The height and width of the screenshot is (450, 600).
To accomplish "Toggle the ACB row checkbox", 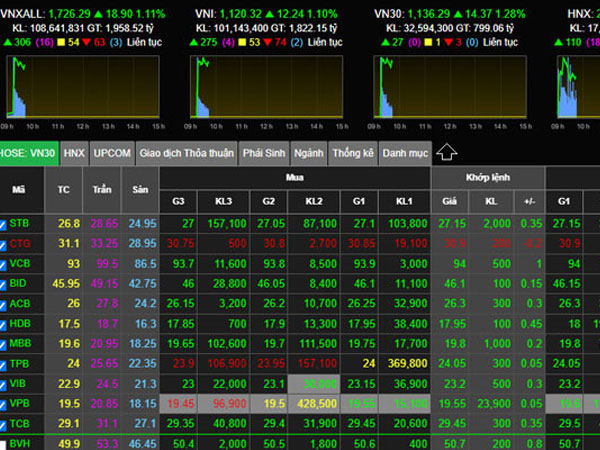I will coord(2,305).
